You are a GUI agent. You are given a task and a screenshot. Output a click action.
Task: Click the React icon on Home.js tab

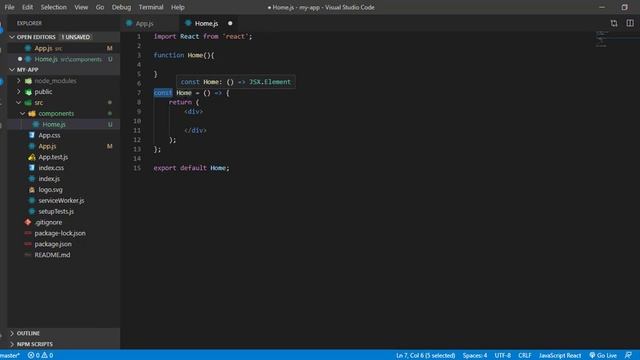pos(188,23)
